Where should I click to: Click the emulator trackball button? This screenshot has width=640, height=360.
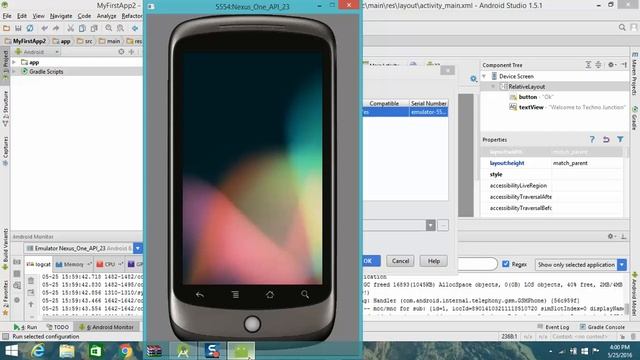[252, 324]
